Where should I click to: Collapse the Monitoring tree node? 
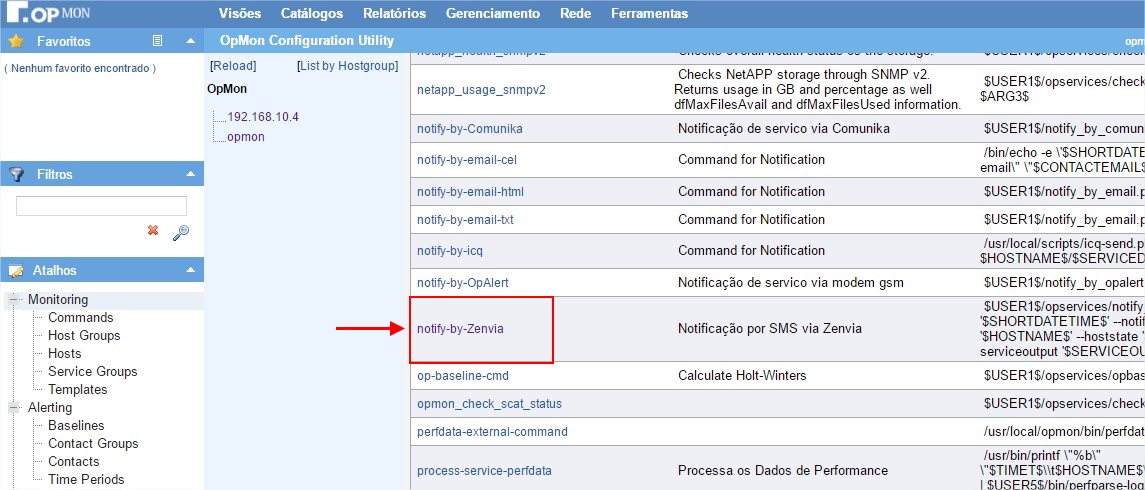(x=14, y=300)
